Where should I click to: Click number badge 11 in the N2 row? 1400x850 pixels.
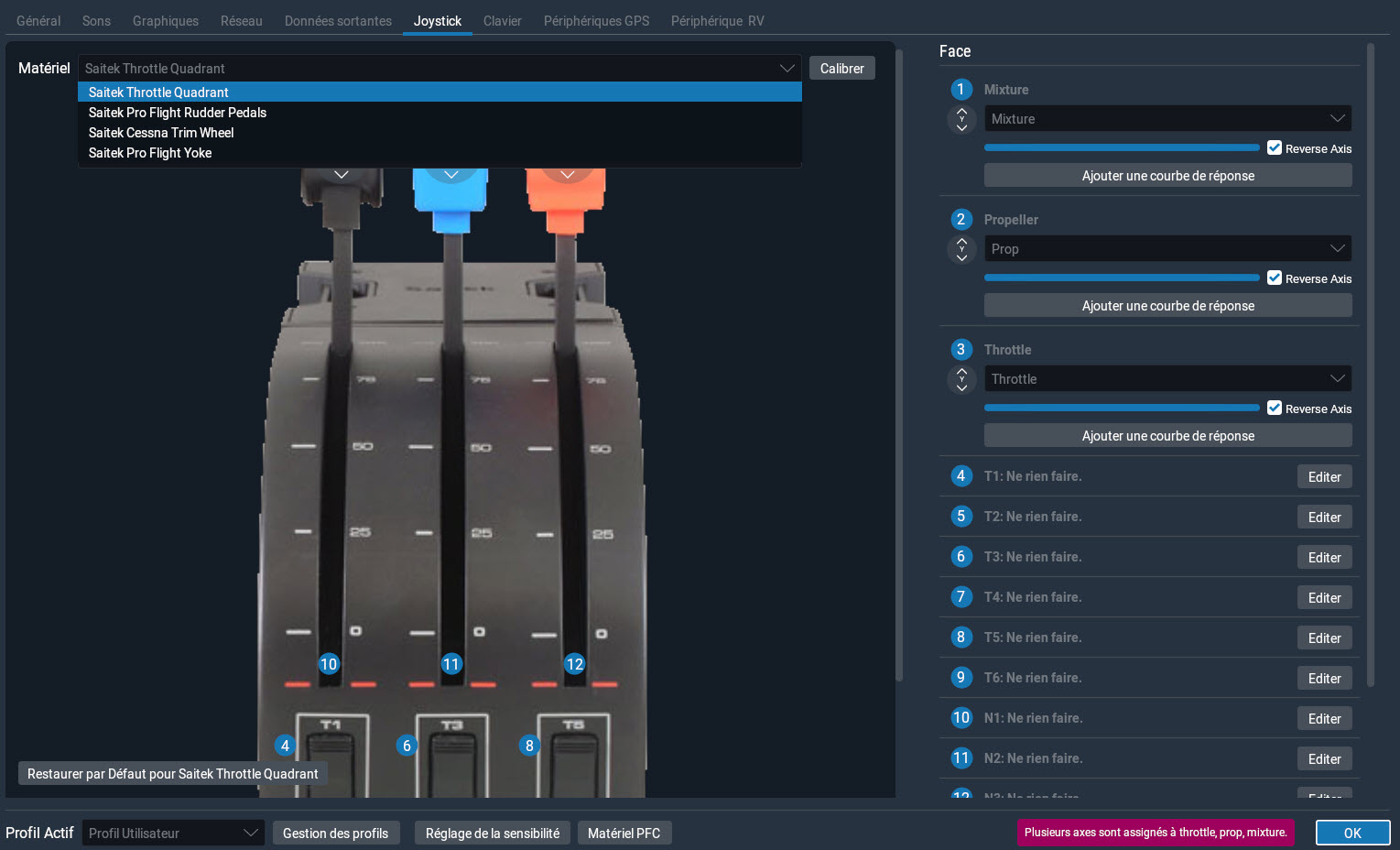(960, 758)
